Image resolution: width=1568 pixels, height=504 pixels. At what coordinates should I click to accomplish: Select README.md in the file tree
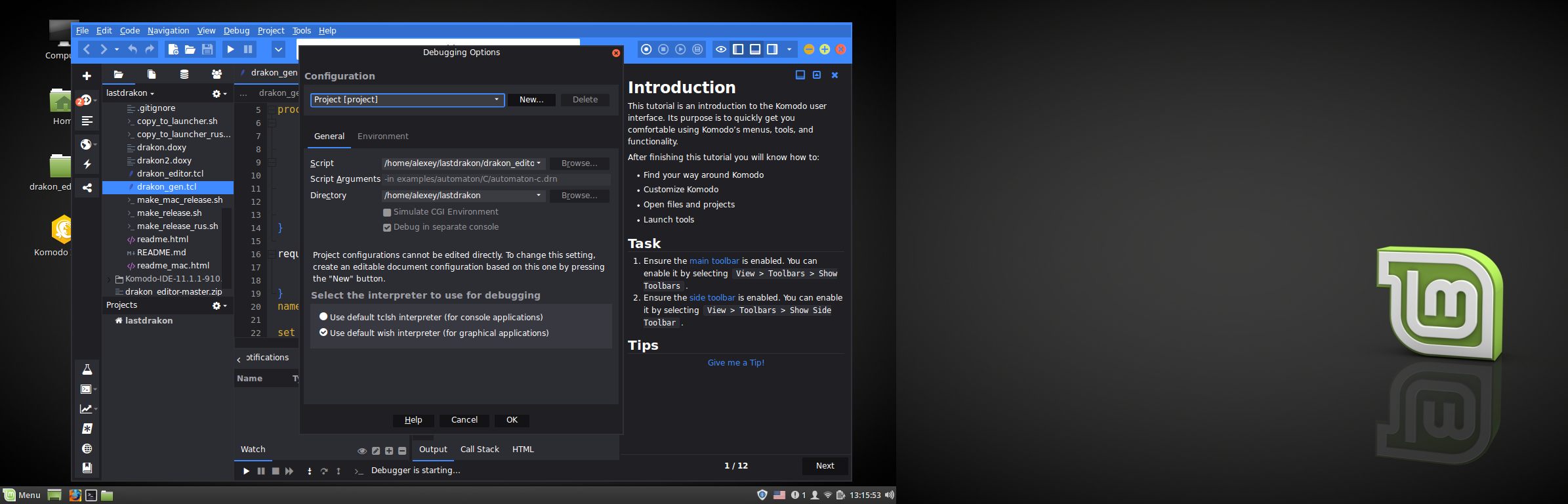[161, 253]
